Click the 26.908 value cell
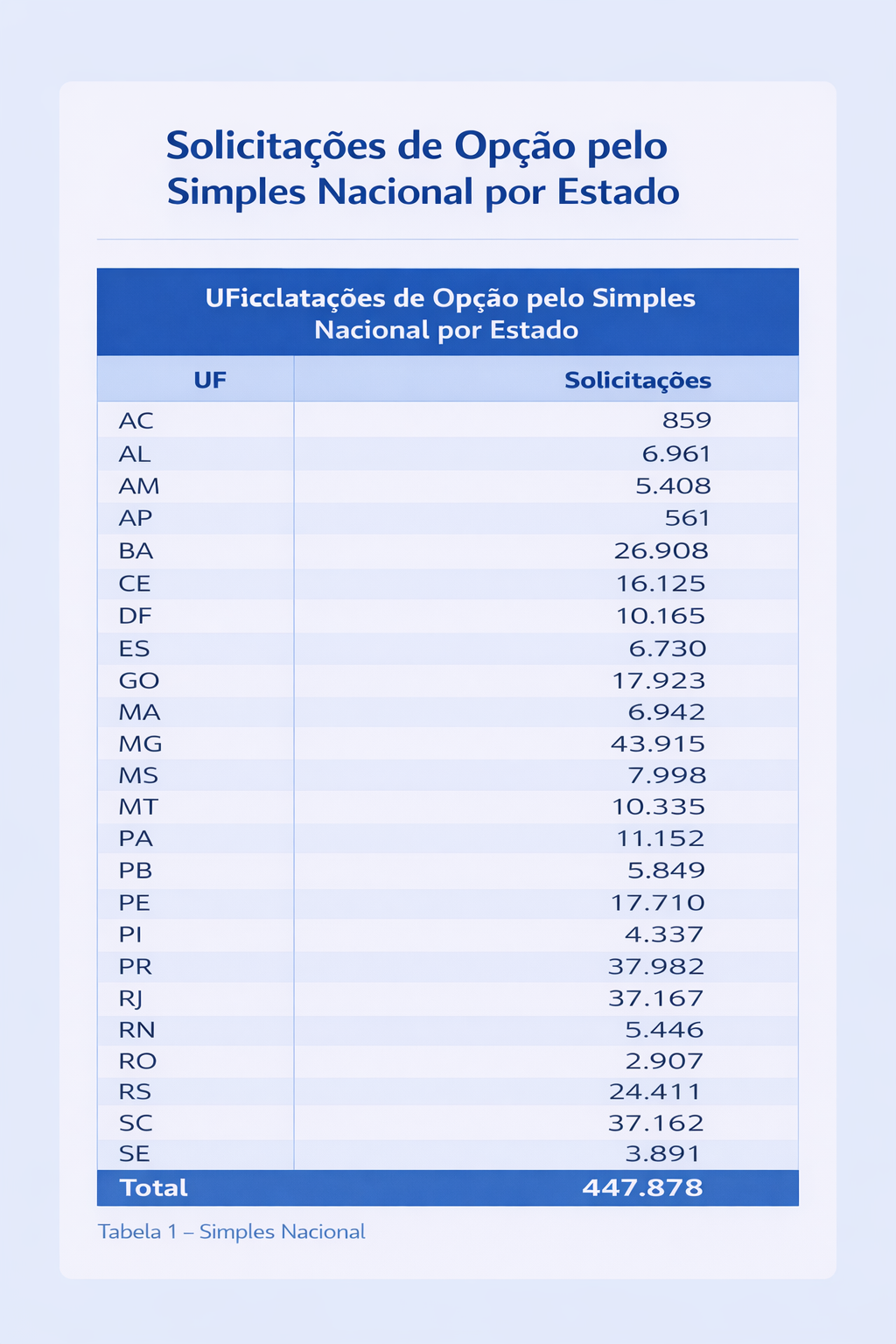896x1344 pixels. (661, 551)
